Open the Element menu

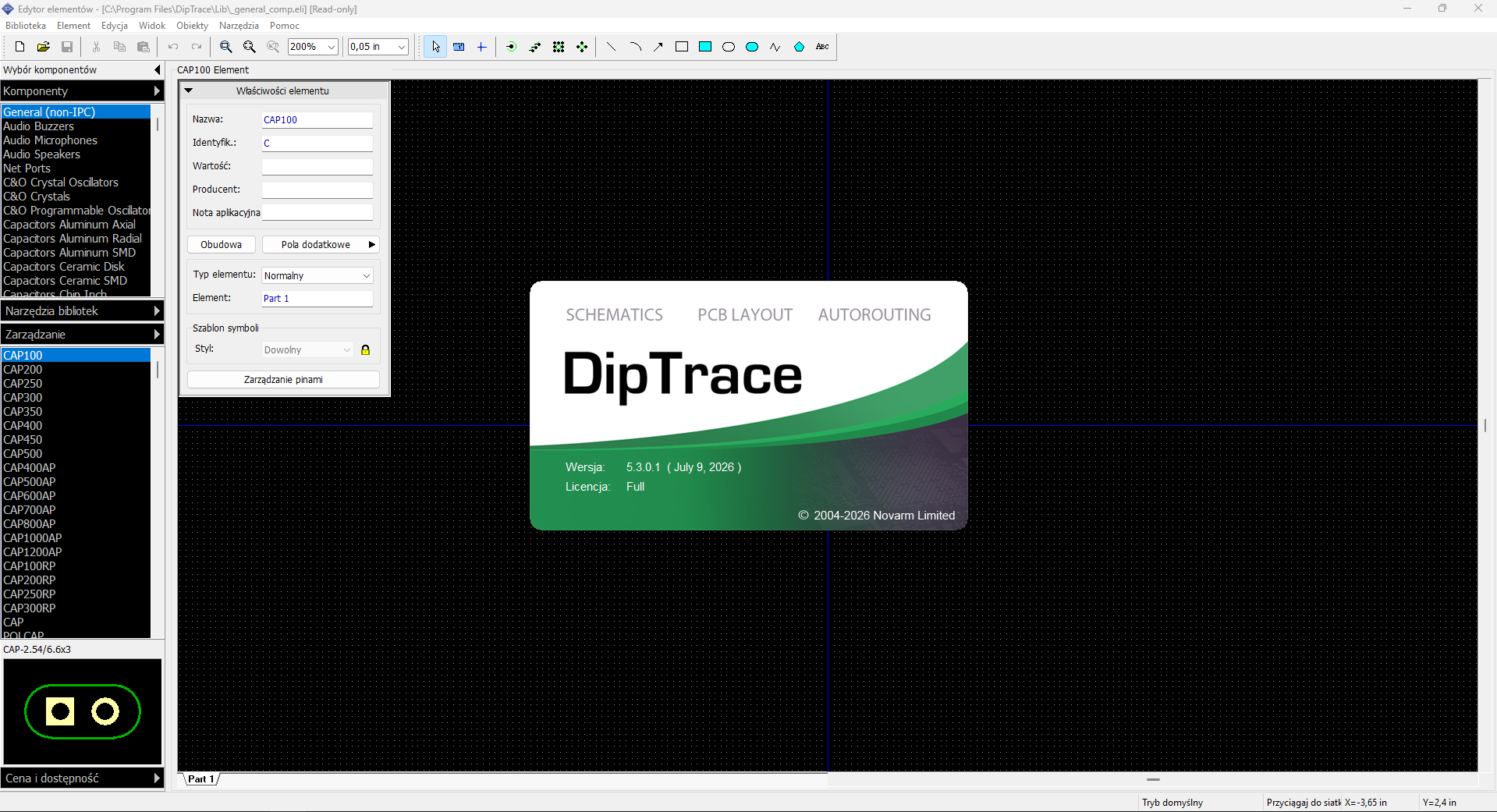74,26
